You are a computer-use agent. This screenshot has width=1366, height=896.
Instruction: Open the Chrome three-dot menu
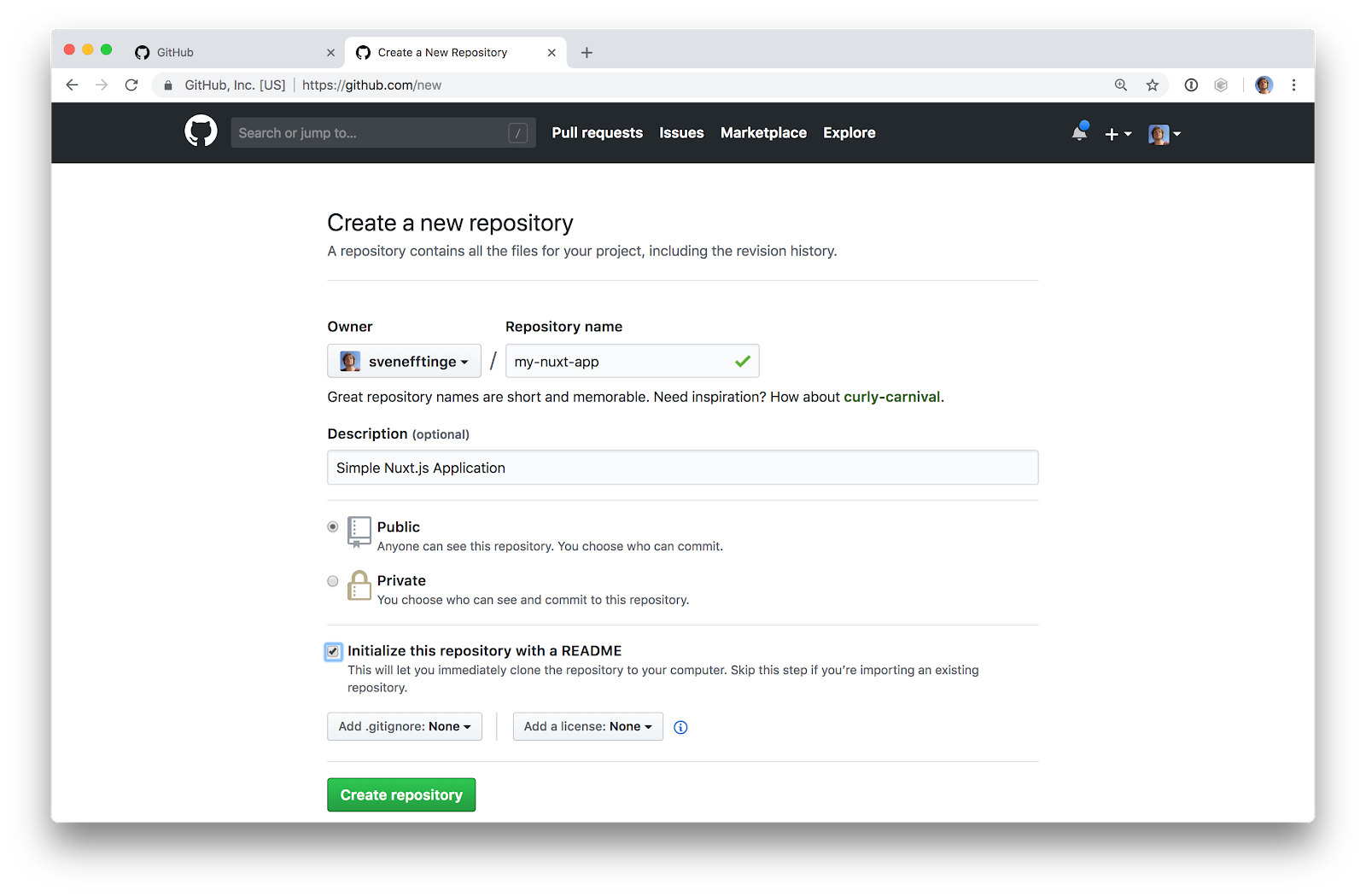[x=1293, y=85]
